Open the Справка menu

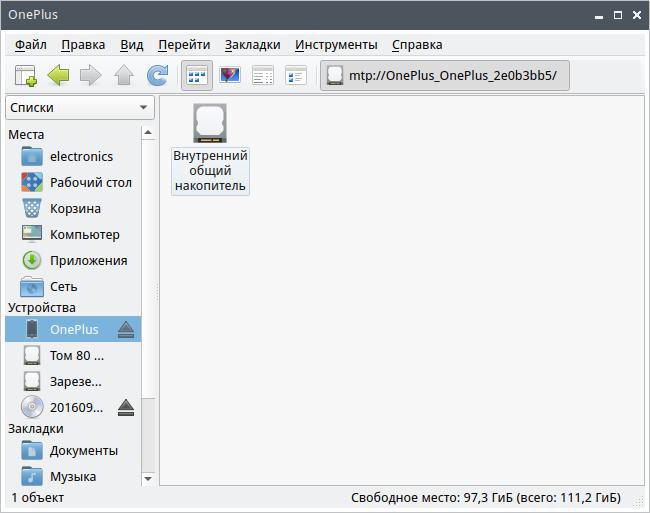tap(417, 45)
